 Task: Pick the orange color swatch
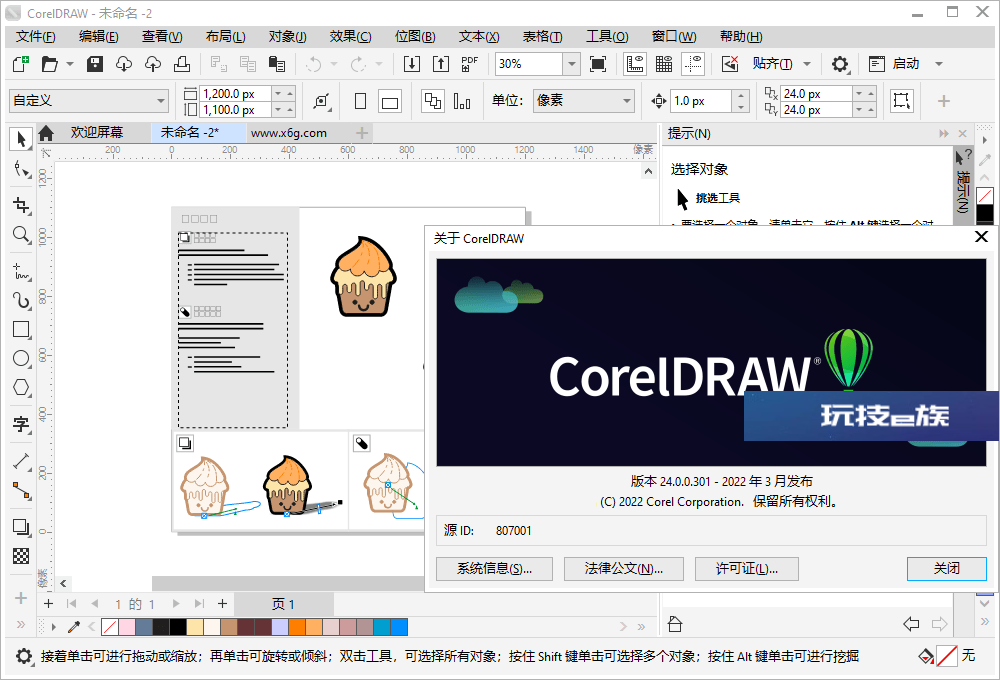(297, 627)
